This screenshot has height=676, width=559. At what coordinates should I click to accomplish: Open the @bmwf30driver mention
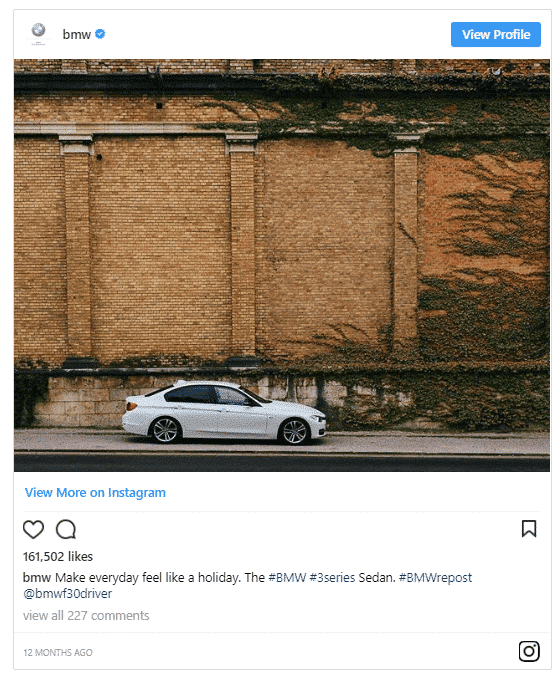pyautogui.click(x=67, y=594)
